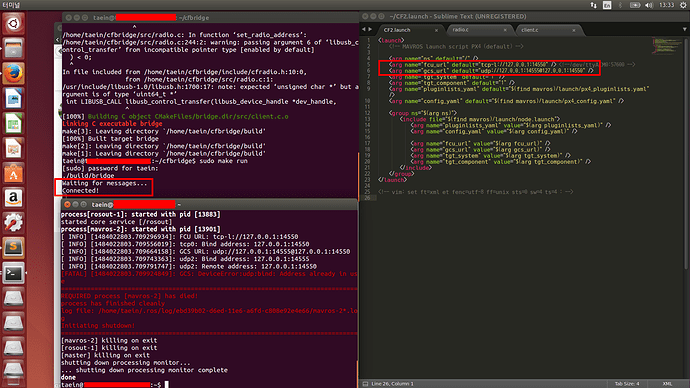Image resolution: width=690 pixels, height=388 pixels.
Task: Open the battery indicator menu
Action: click(635, 5)
